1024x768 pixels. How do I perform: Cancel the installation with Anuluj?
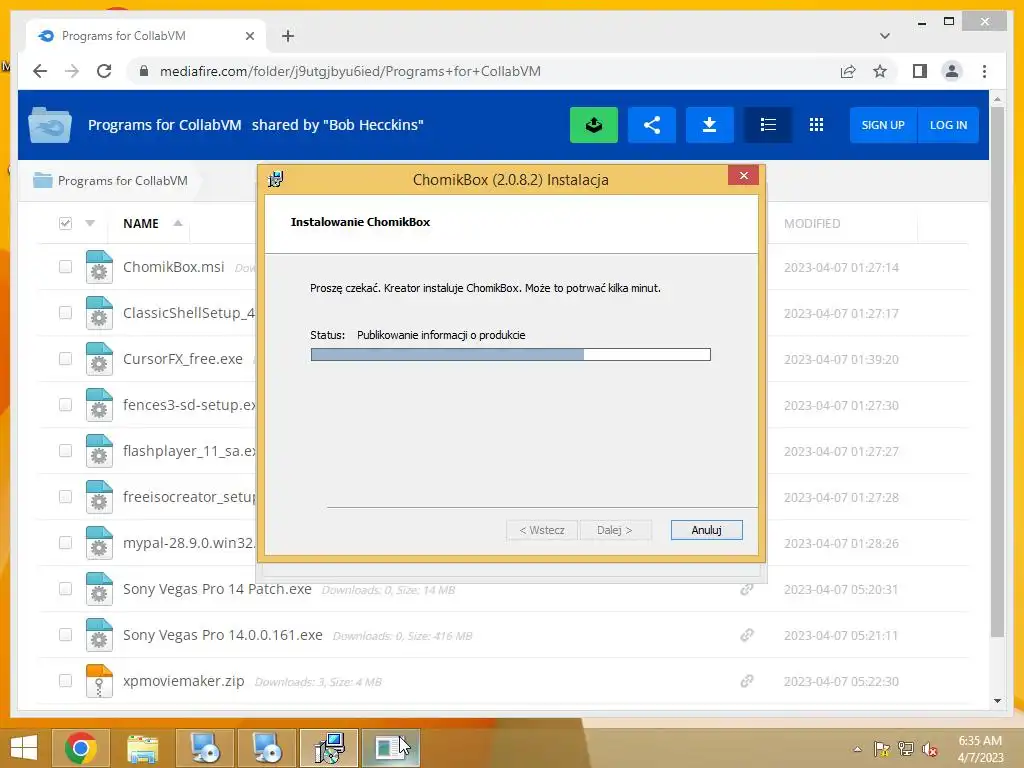(707, 530)
